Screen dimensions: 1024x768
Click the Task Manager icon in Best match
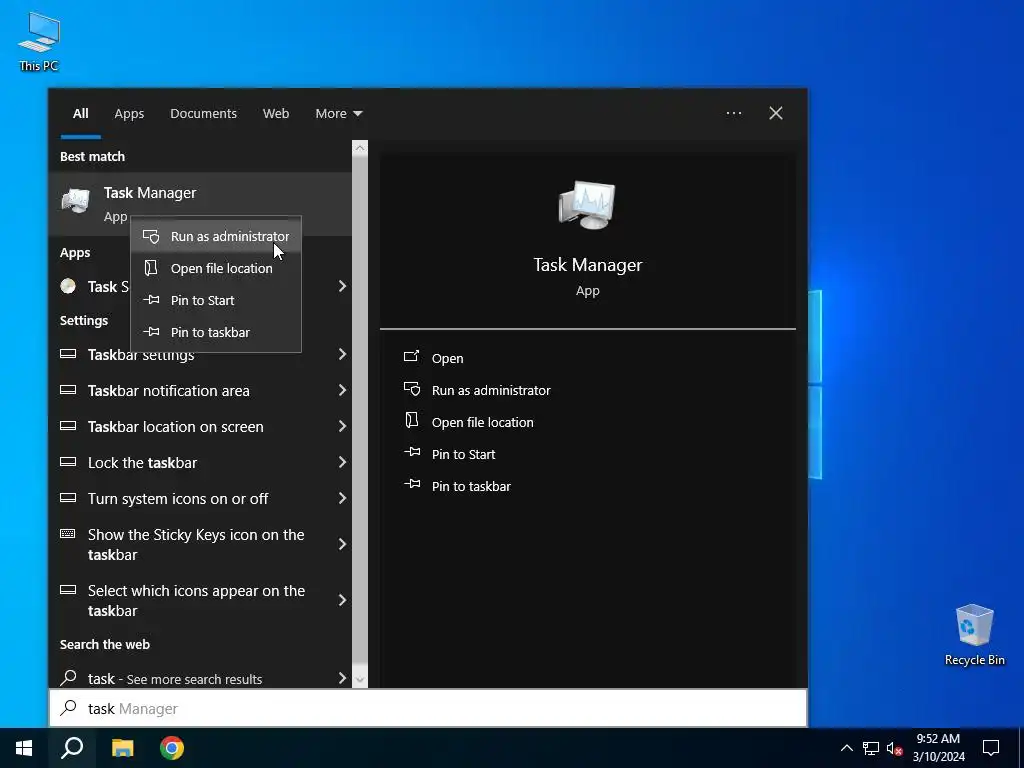coord(76,200)
